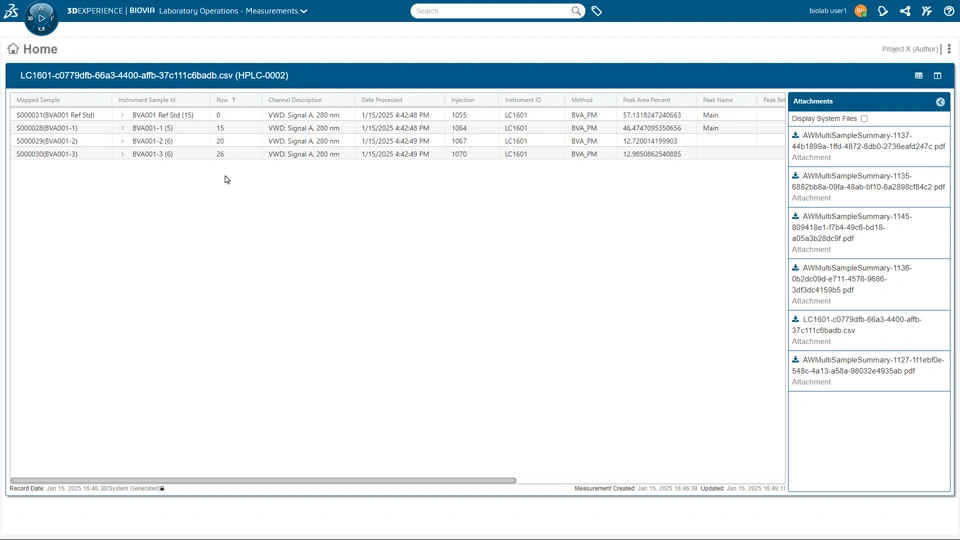Sort by Injection column header

[x=463, y=100]
